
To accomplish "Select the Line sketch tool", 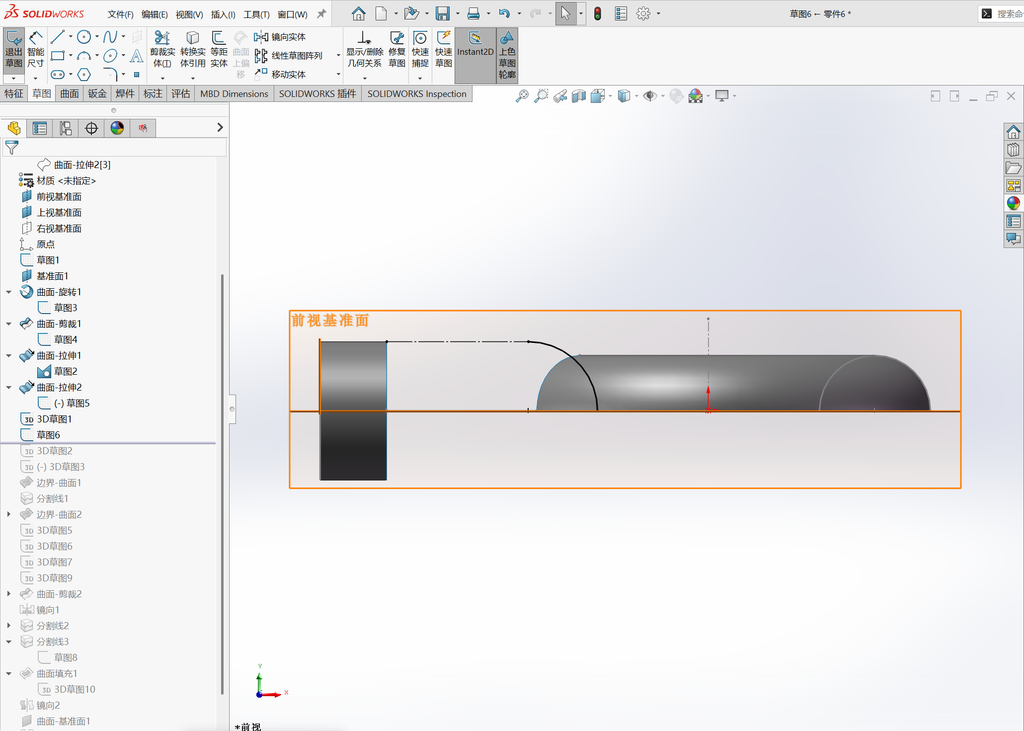I will 57,37.
